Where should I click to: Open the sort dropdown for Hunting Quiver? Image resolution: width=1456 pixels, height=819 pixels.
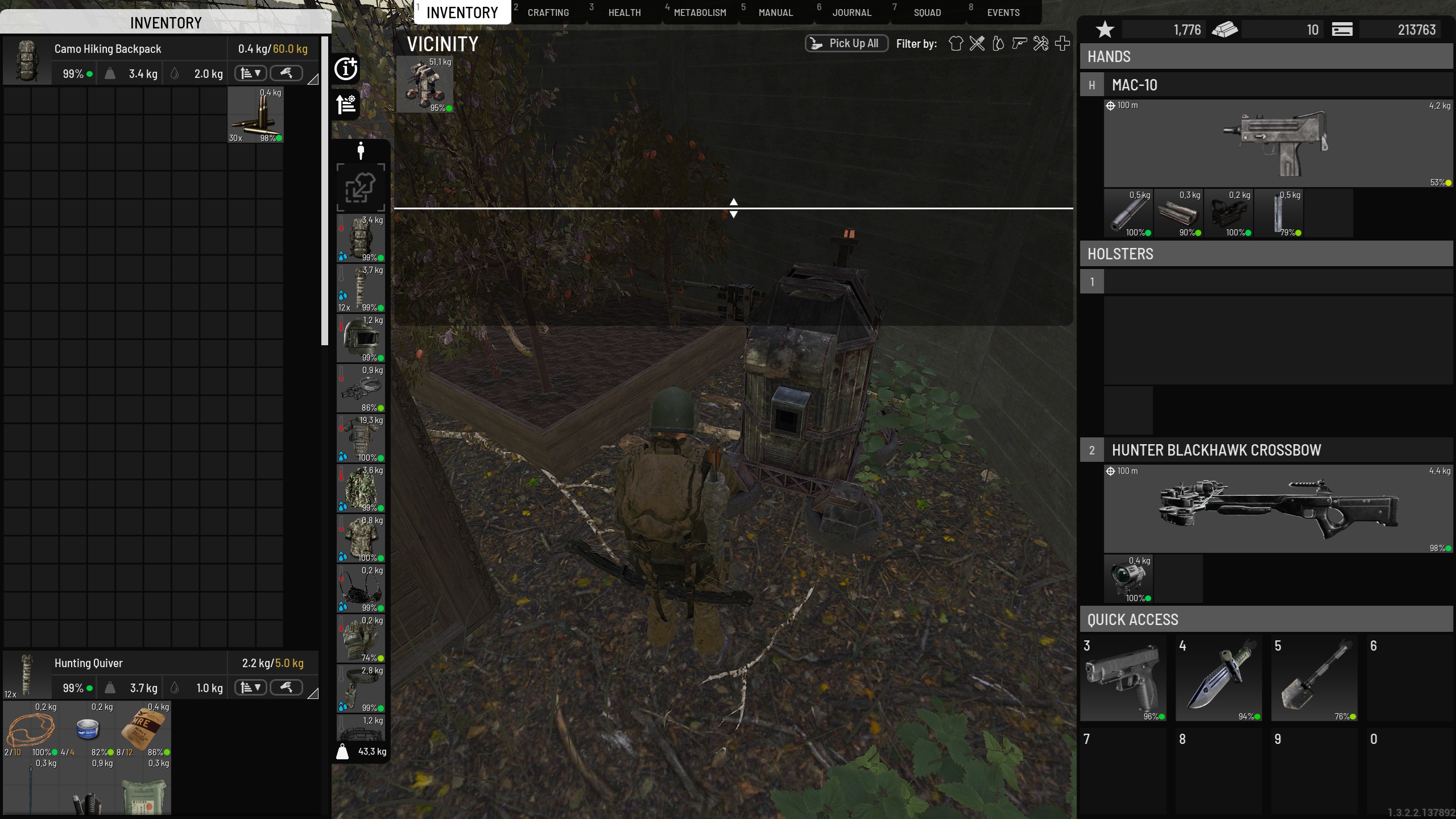[x=250, y=688]
